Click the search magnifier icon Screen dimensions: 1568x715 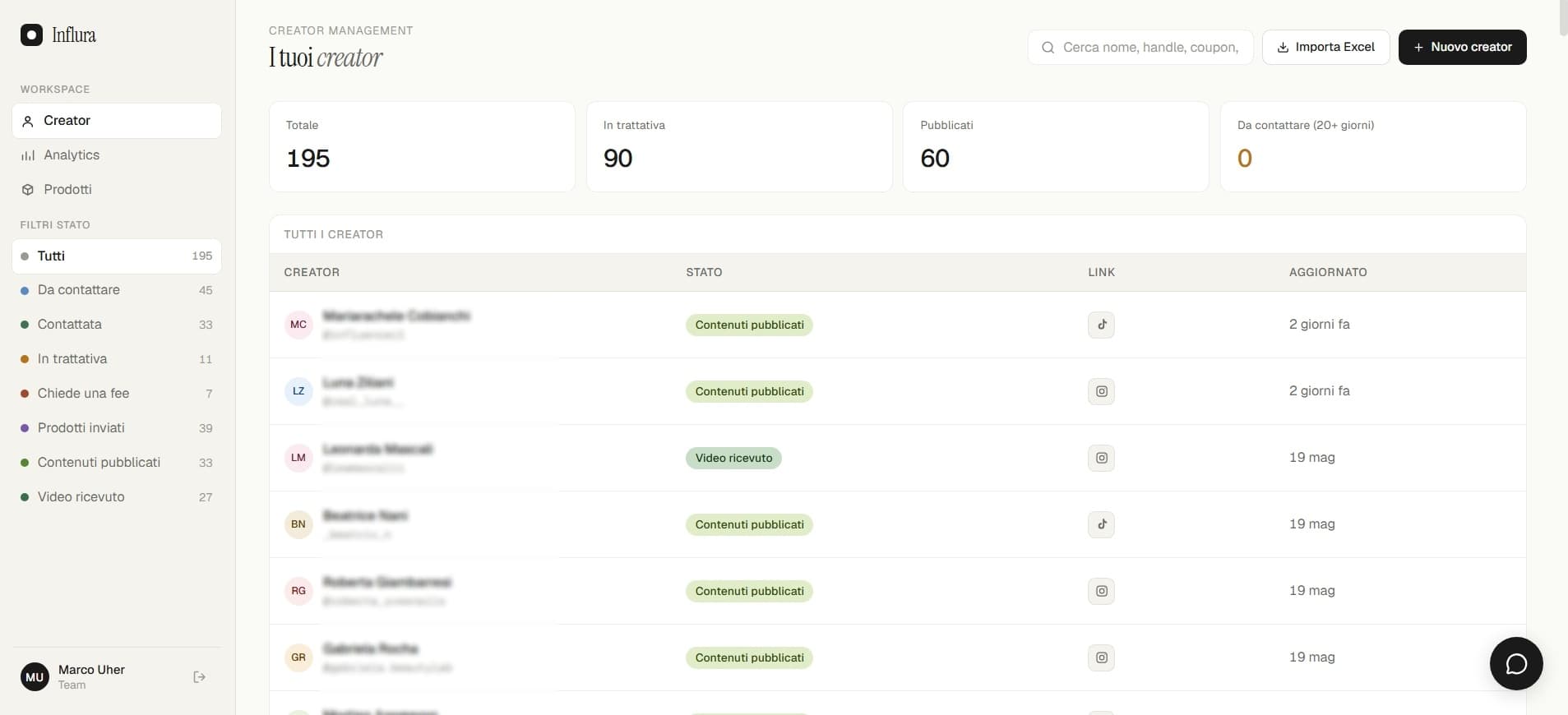(x=1048, y=48)
